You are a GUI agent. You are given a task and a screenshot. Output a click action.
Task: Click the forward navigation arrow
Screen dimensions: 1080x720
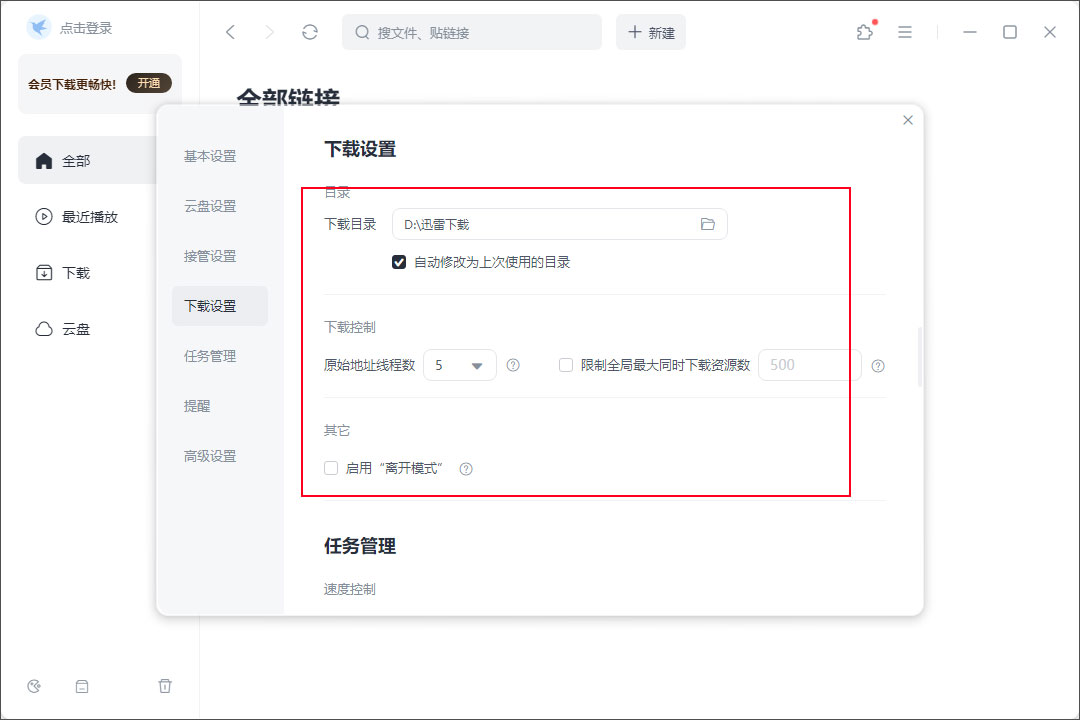270,31
